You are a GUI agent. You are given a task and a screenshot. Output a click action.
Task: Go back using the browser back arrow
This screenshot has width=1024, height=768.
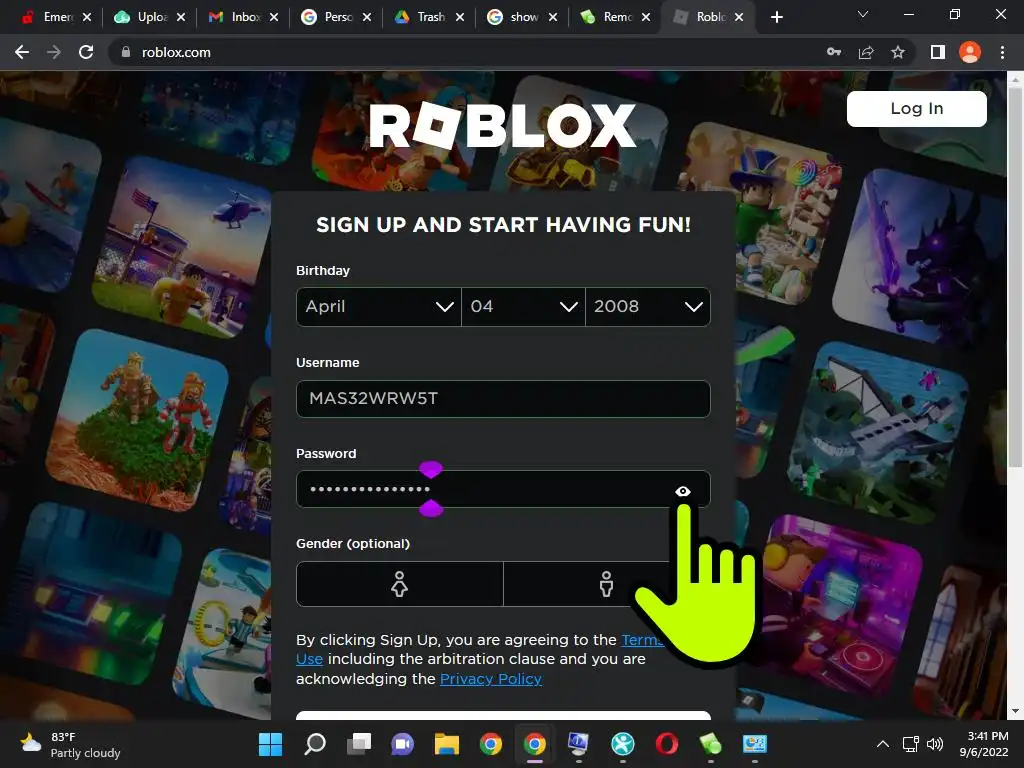click(x=22, y=52)
